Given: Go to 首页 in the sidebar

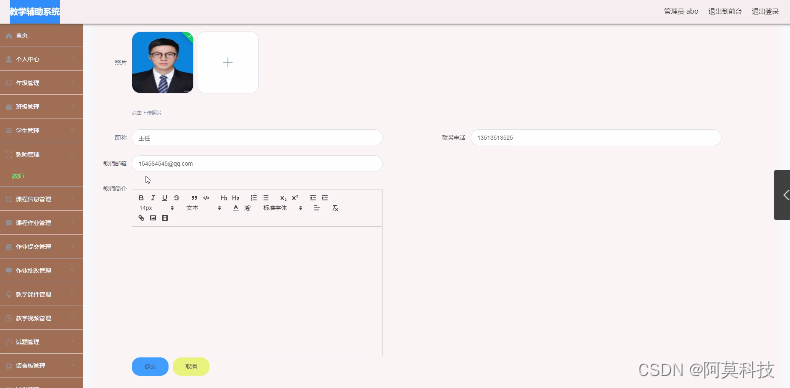Looking at the screenshot, I should (41, 35).
